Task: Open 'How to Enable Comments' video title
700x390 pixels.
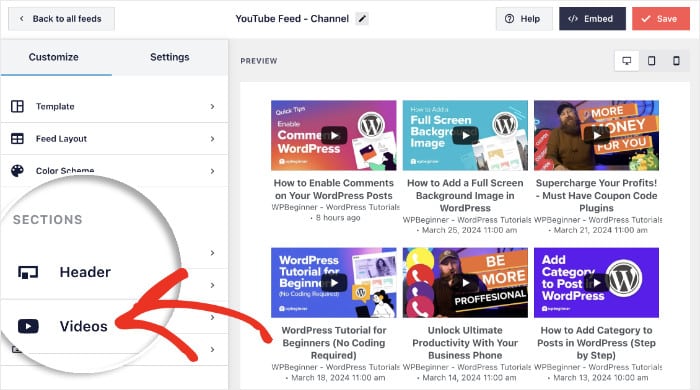Action: pyautogui.click(x=334, y=189)
